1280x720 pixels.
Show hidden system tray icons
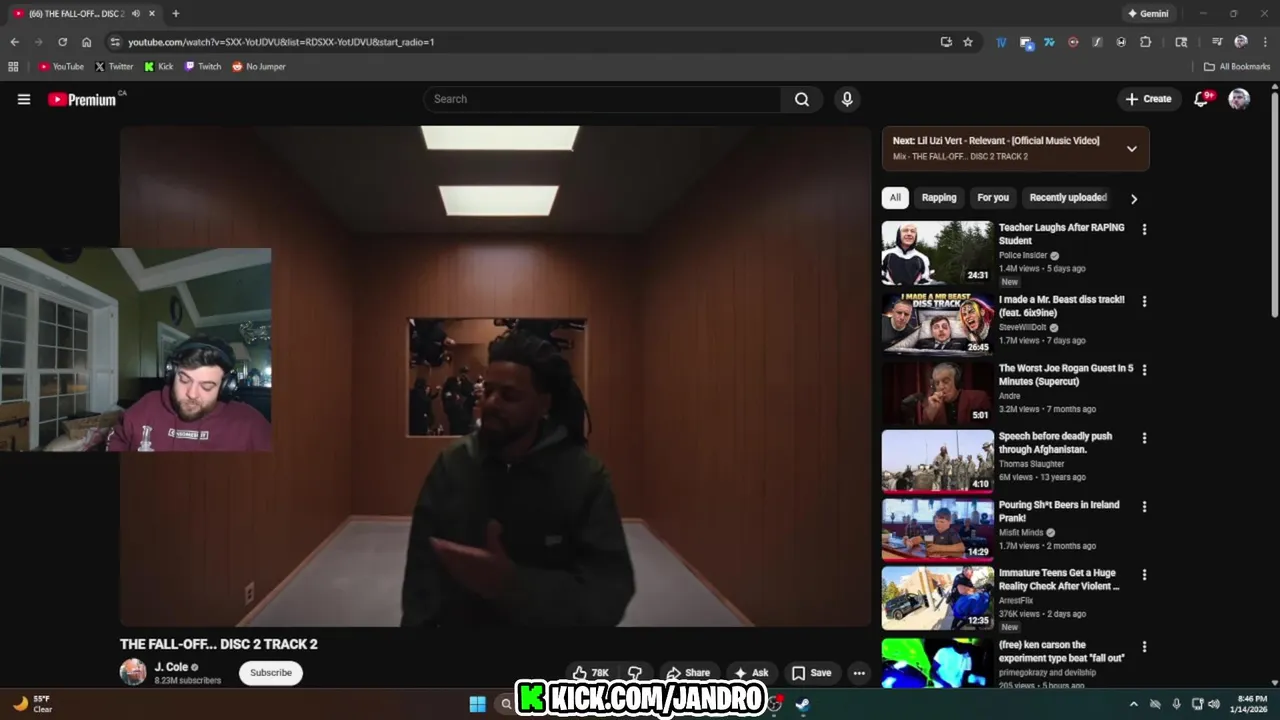1134,704
